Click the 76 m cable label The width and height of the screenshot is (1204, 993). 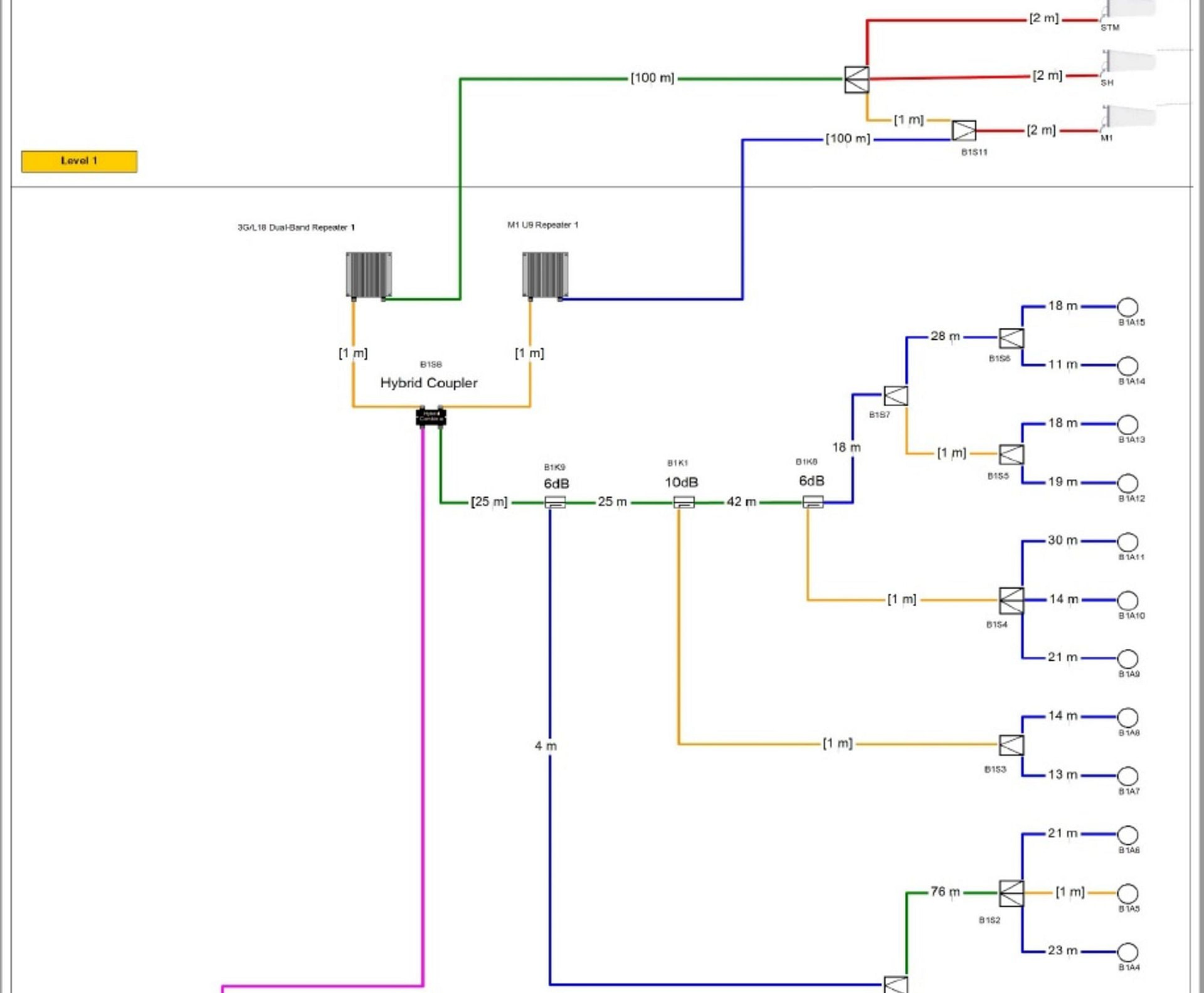(945, 891)
